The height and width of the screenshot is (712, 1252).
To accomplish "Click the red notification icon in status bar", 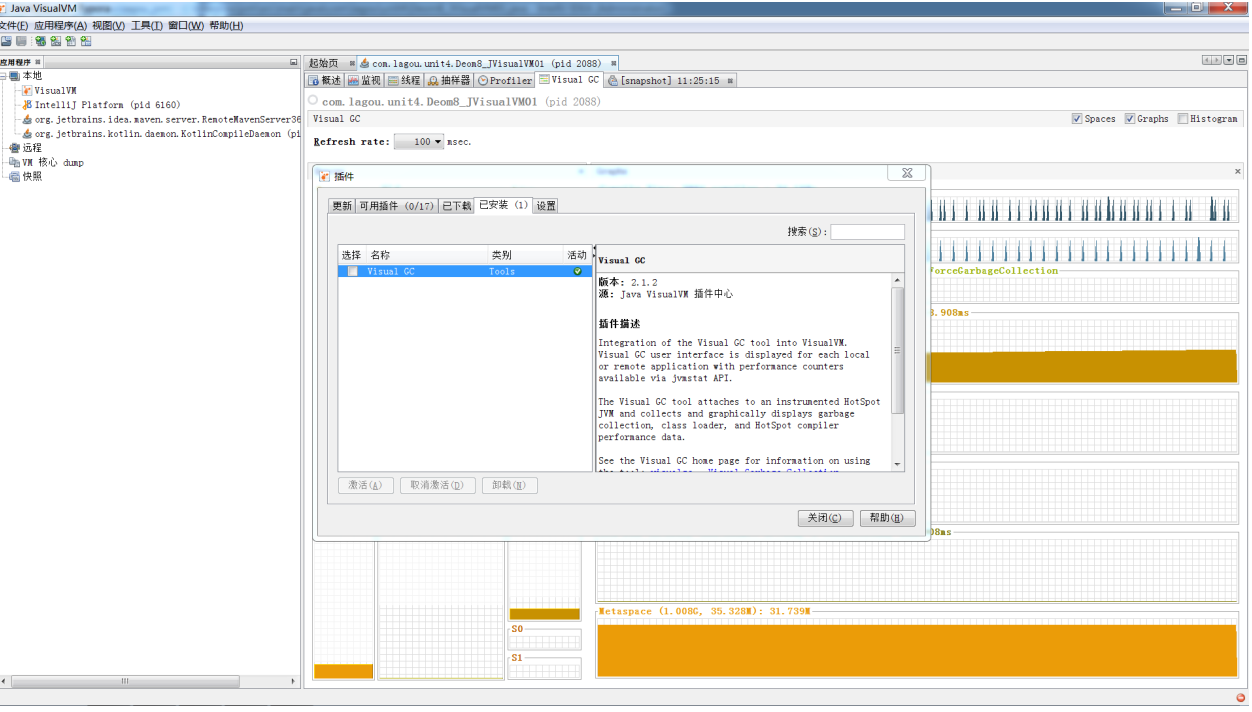I will tap(1240, 698).
